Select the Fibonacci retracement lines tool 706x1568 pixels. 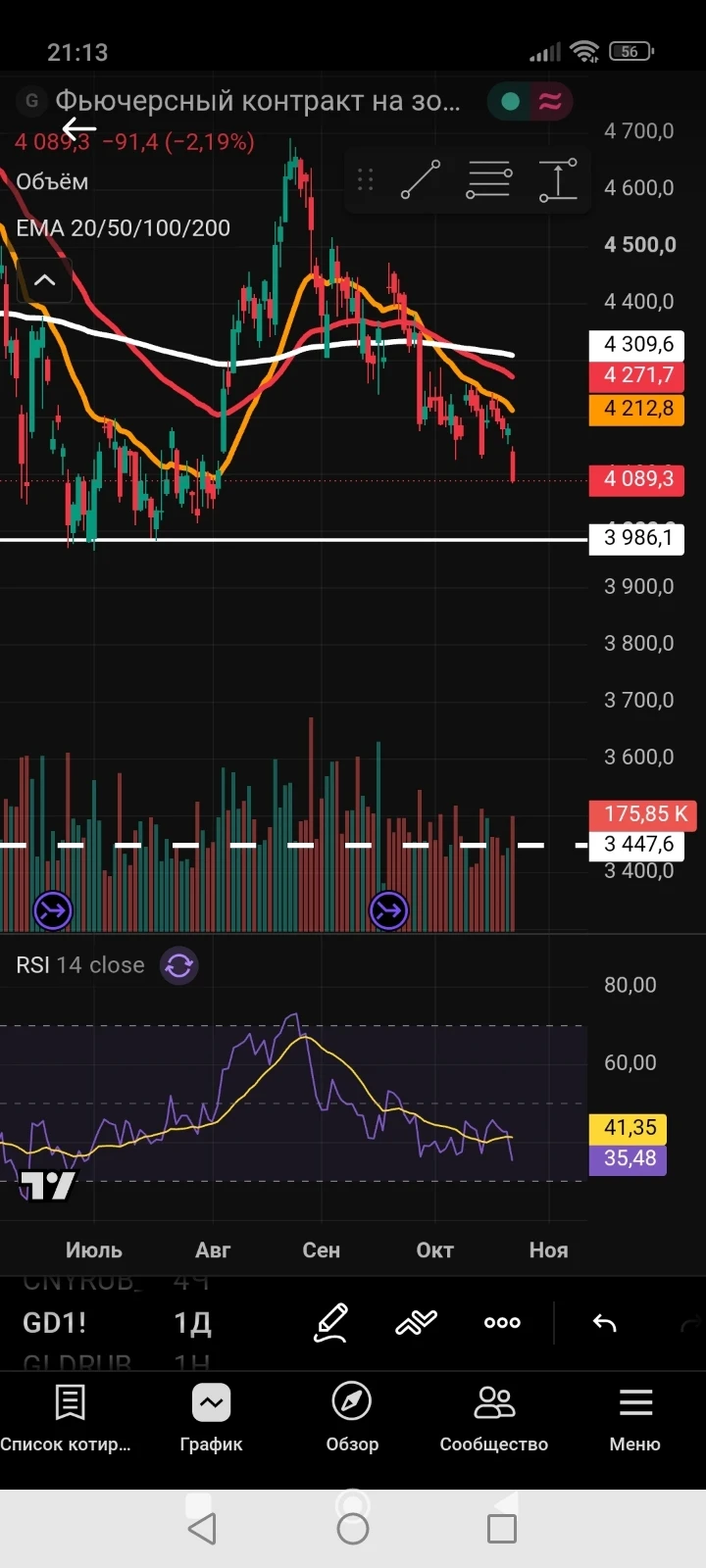tap(488, 180)
